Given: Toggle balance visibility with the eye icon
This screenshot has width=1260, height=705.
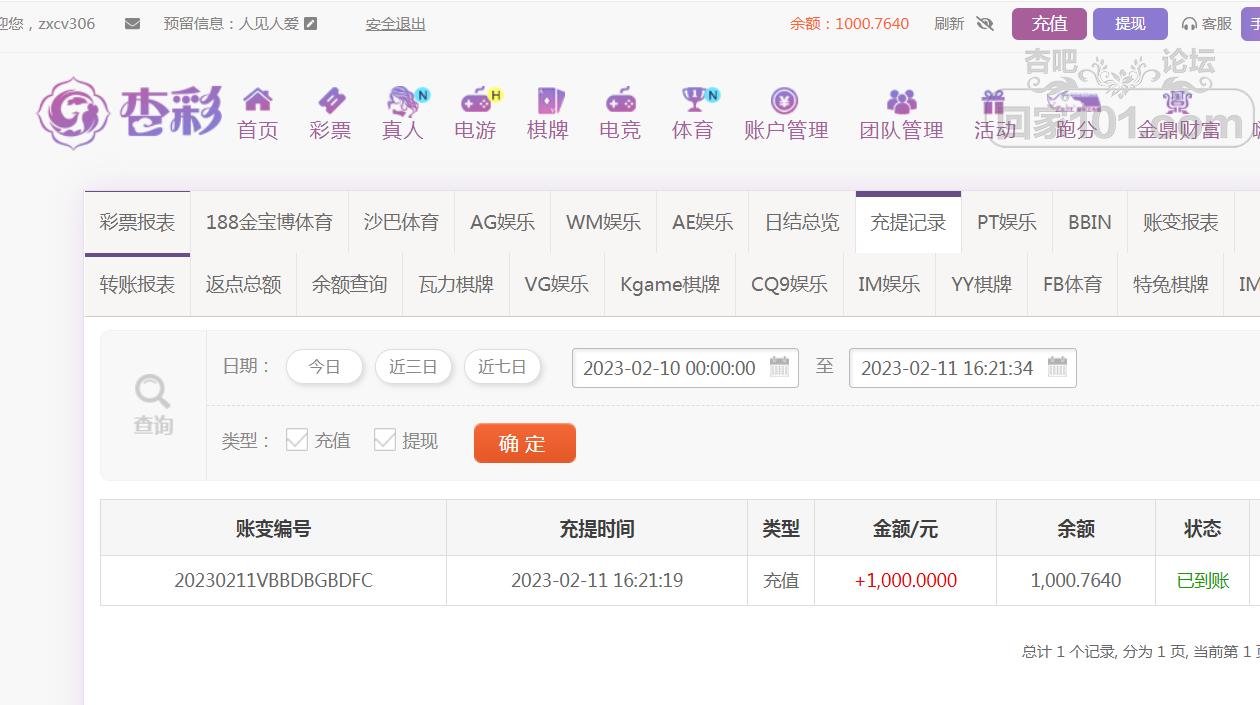Looking at the screenshot, I should tap(985, 23).
